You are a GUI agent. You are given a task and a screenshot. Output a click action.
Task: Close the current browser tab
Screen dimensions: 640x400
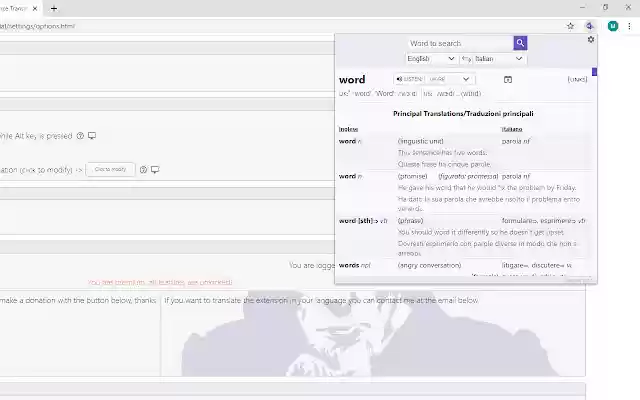(35, 9)
